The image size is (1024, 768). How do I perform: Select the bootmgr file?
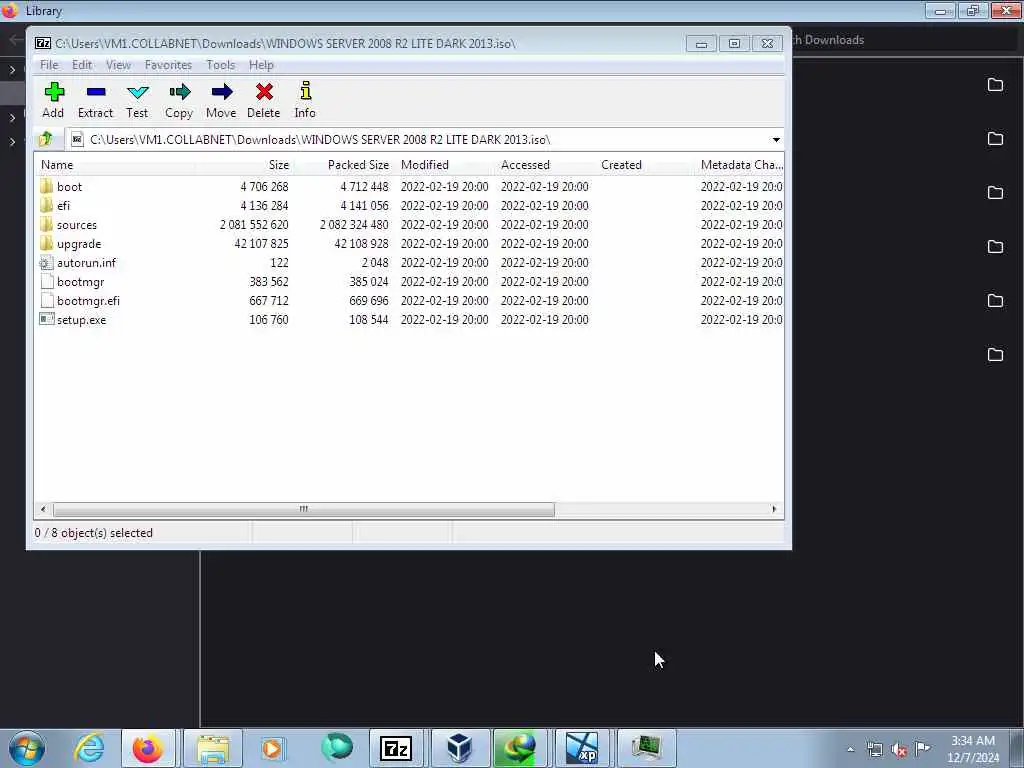80,282
